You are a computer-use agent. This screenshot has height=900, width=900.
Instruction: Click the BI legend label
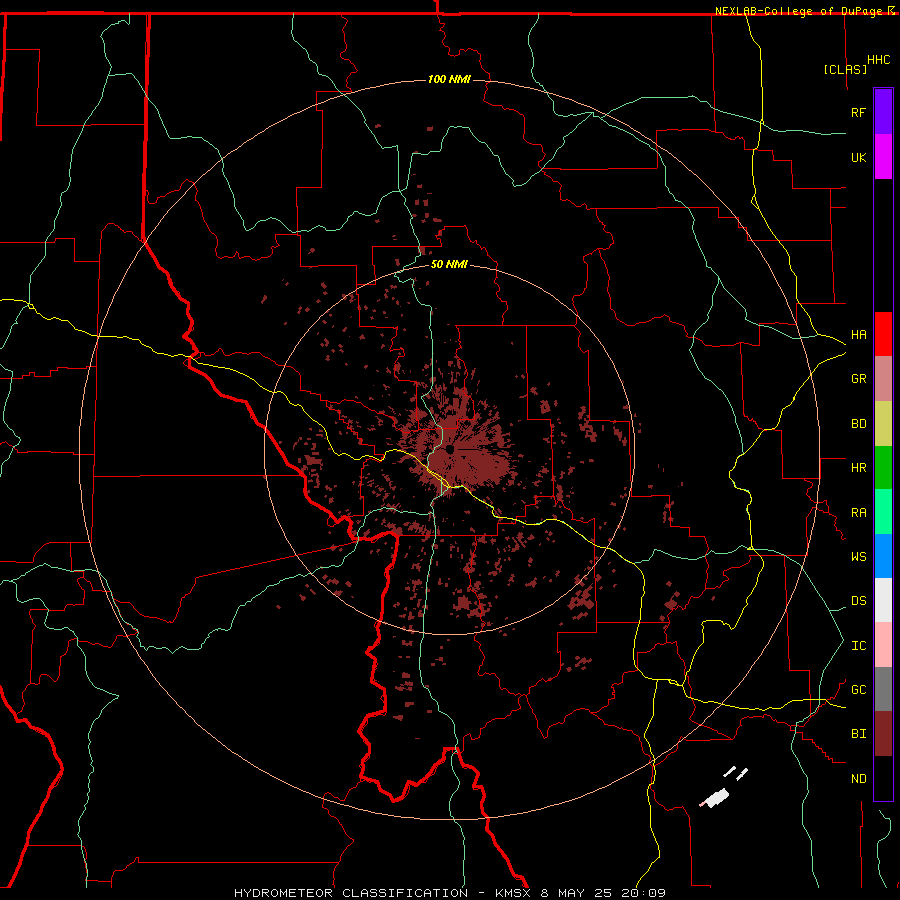coord(858,734)
